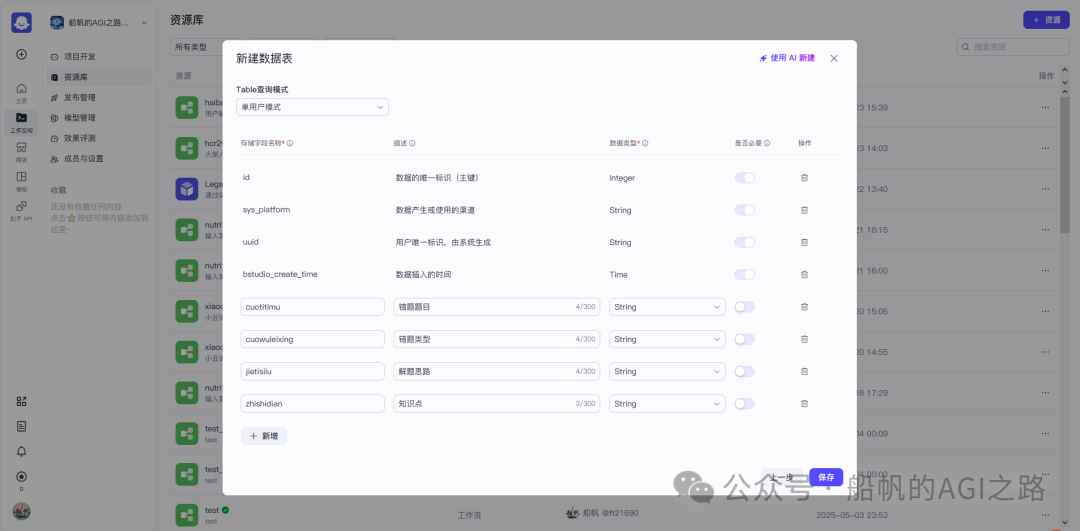The image size is (1080, 531).
Task: Click the jietisilu field name input
Action: click(313, 371)
